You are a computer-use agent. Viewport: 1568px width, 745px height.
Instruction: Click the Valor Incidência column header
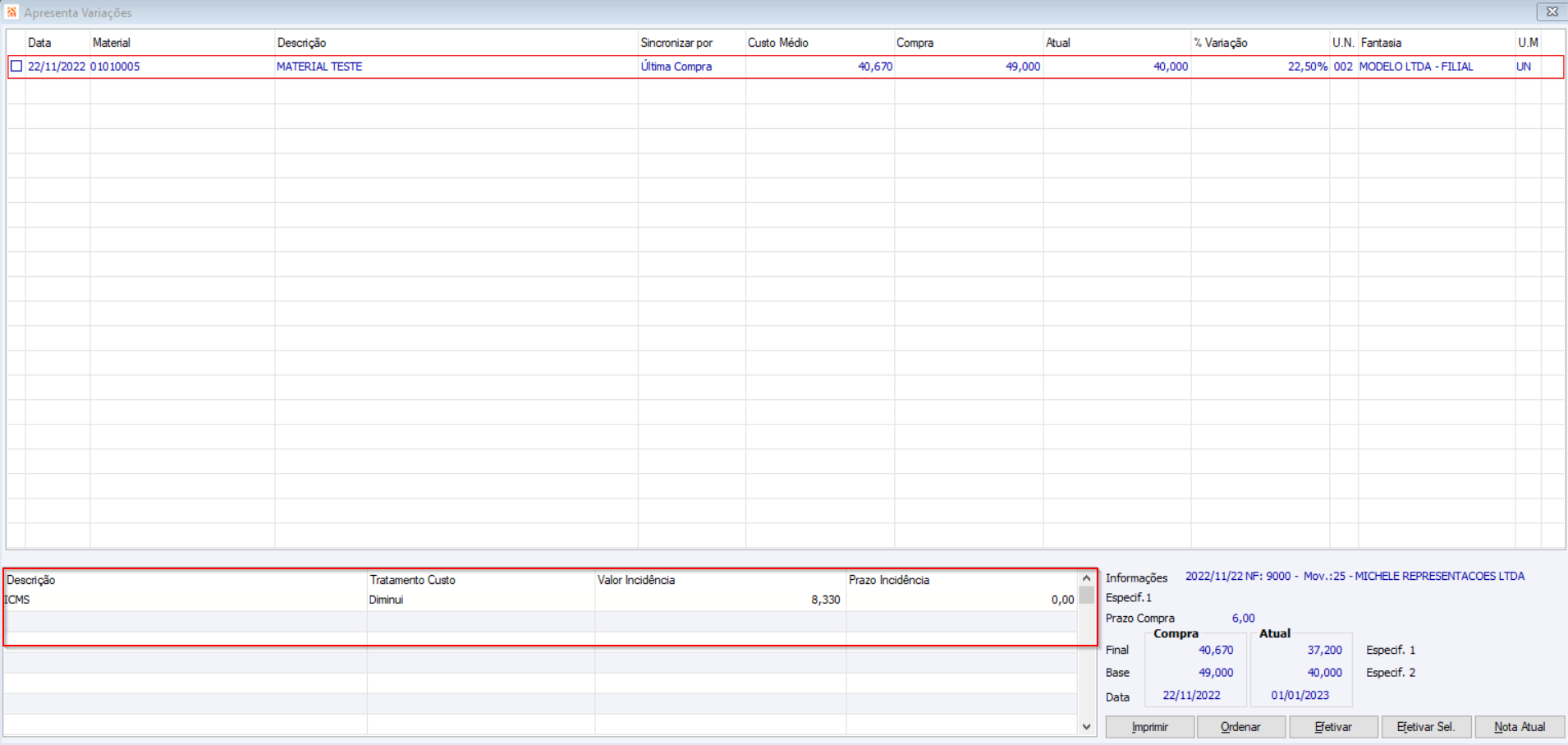click(721, 580)
